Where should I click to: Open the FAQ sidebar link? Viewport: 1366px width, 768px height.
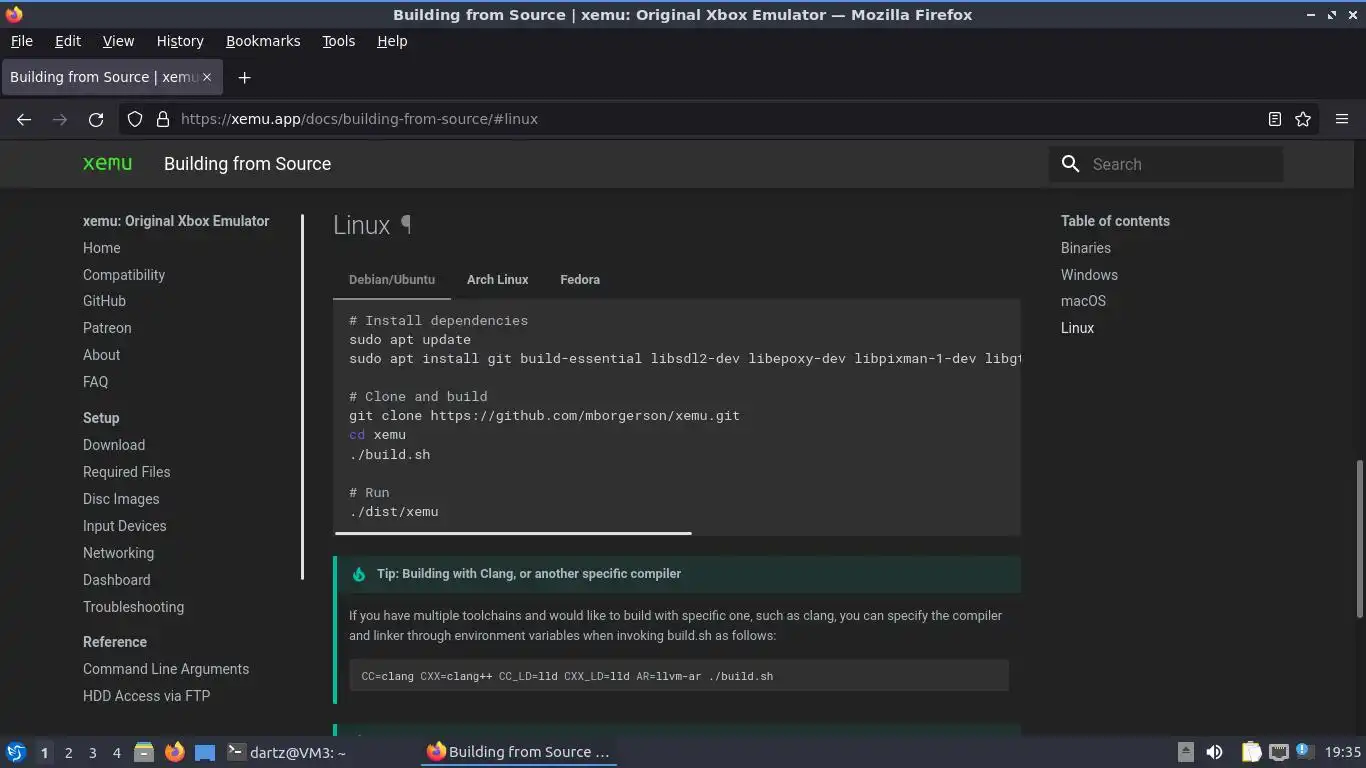click(95, 382)
